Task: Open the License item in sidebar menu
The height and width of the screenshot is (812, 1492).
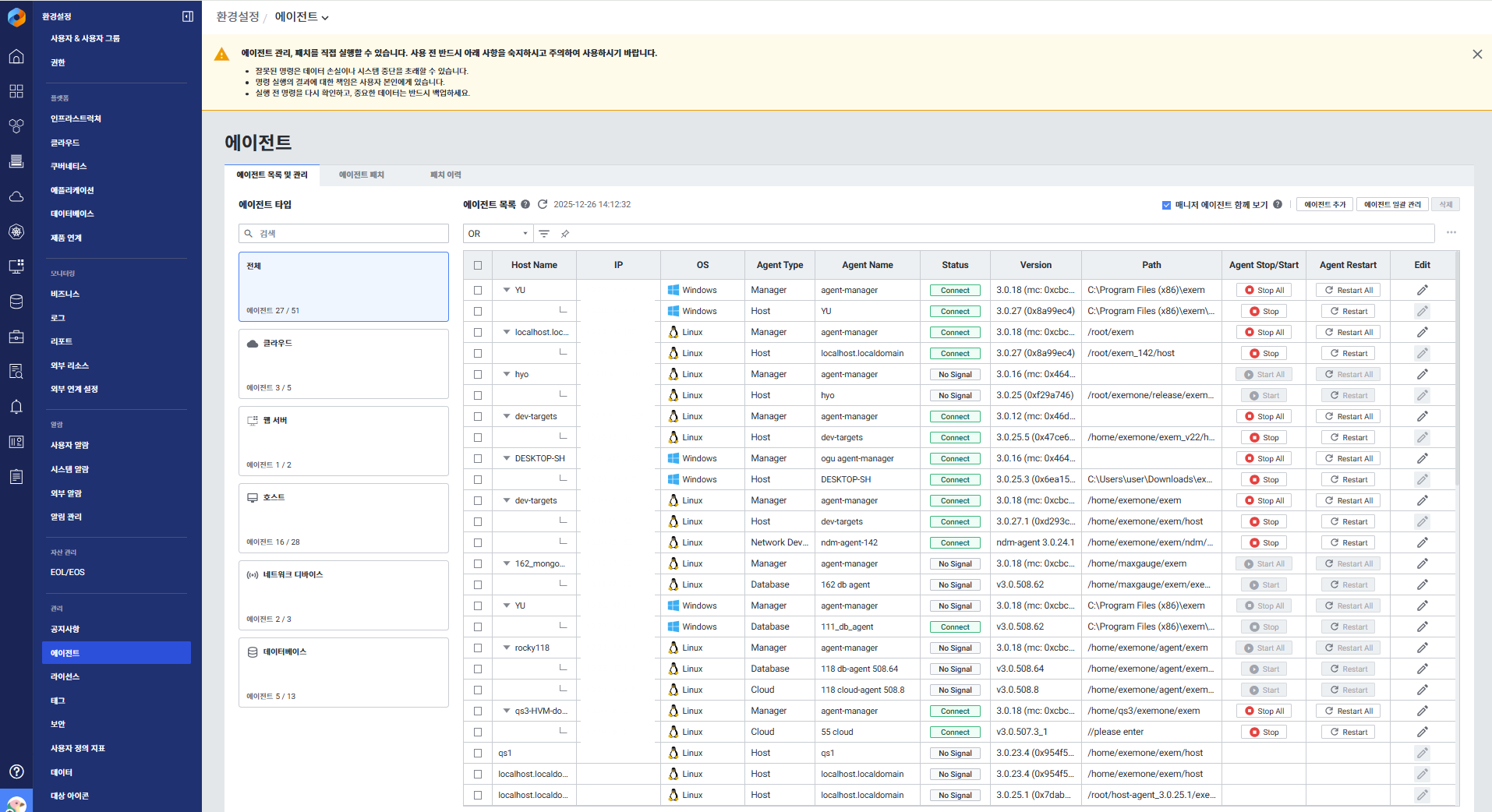Action: pos(65,676)
